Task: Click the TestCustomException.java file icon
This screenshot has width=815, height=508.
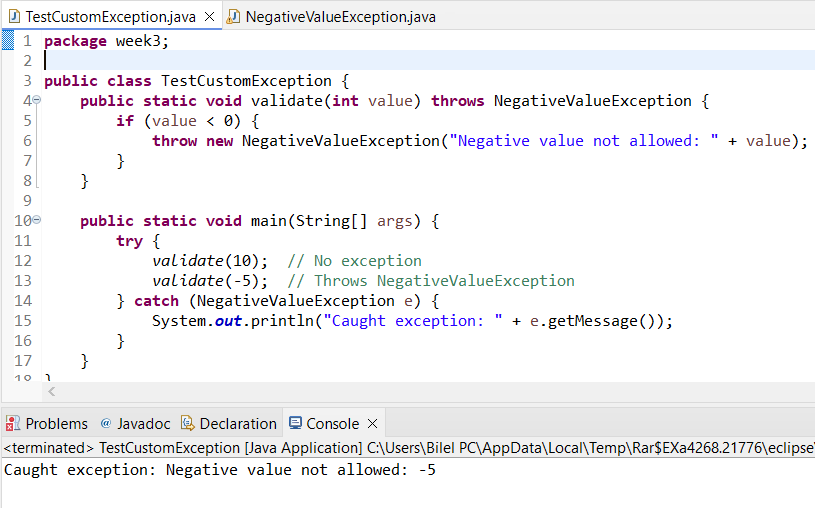Action: coord(15,17)
